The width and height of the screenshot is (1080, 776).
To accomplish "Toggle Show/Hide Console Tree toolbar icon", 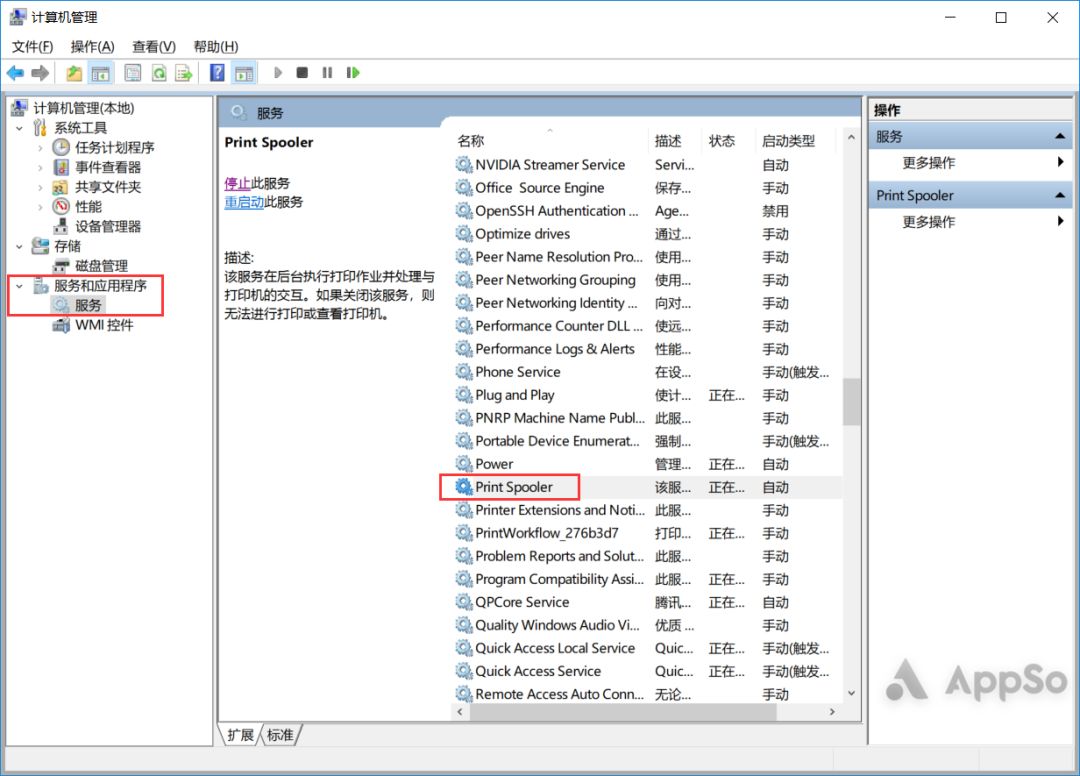I will (101, 73).
